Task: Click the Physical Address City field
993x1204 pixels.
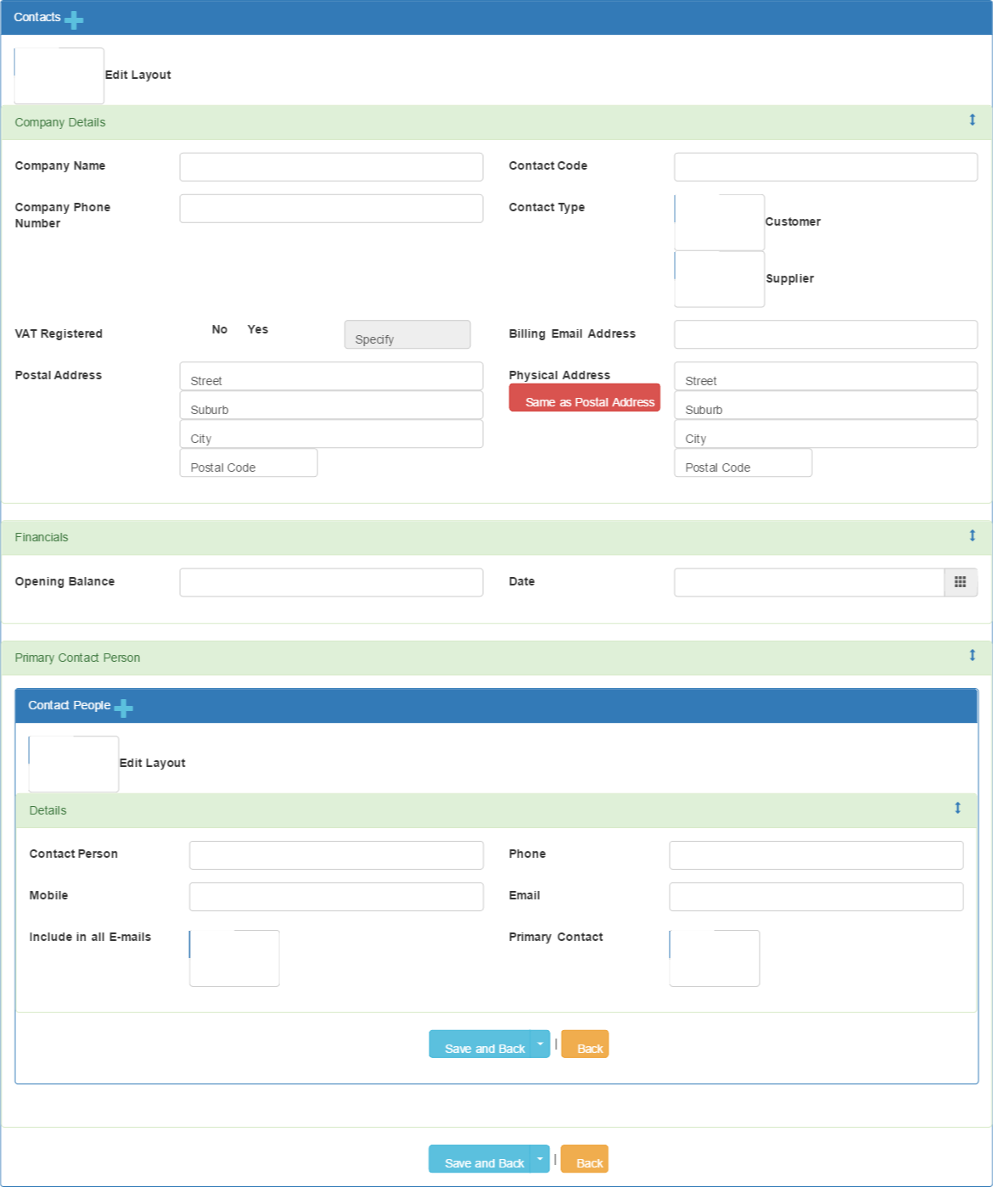Action: coord(826,434)
